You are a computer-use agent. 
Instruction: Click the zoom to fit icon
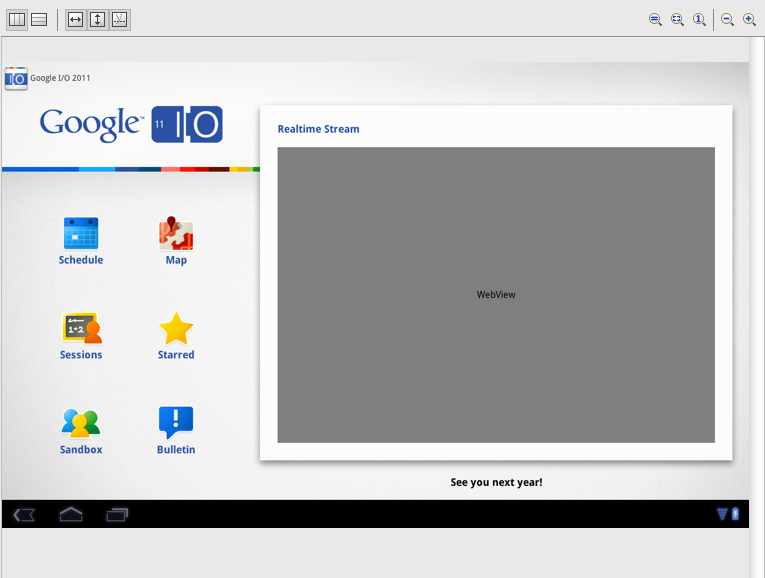677,19
